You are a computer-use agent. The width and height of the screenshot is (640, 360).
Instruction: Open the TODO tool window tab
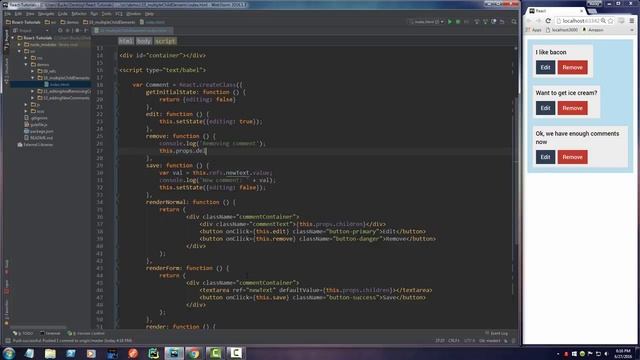(x=24, y=333)
